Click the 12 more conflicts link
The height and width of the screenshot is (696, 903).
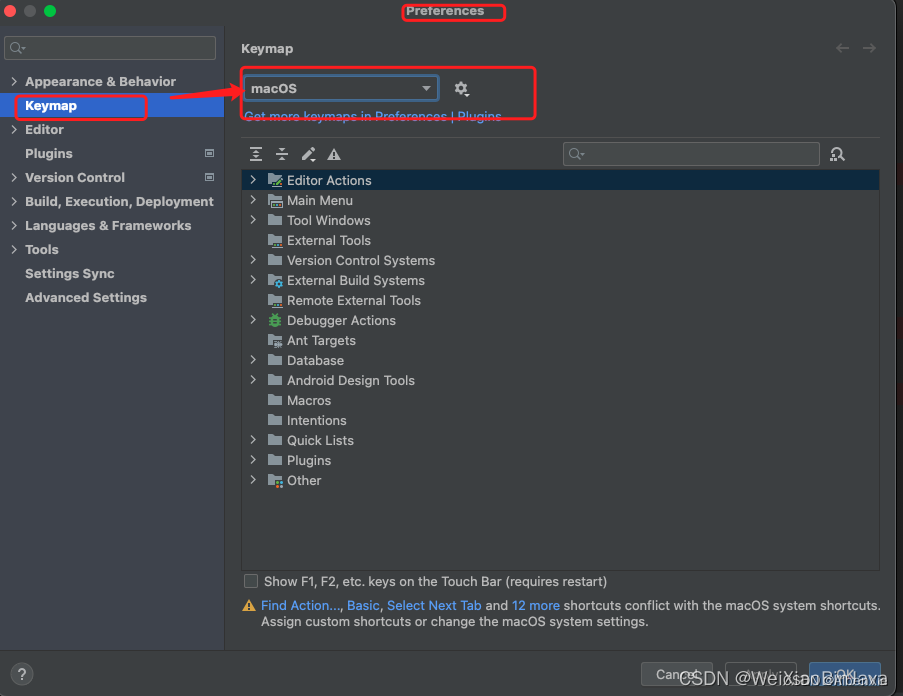pyautogui.click(x=536, y=606)
